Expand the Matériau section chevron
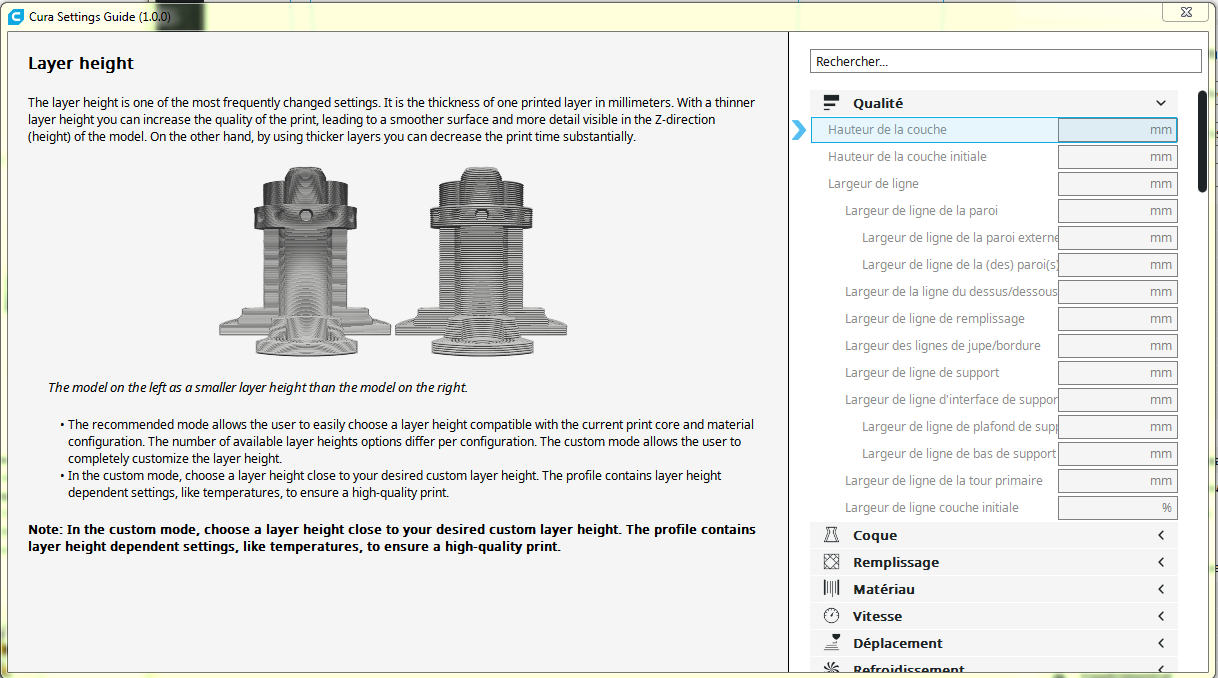This screenshot has height=678, width=1218. 1161,589
